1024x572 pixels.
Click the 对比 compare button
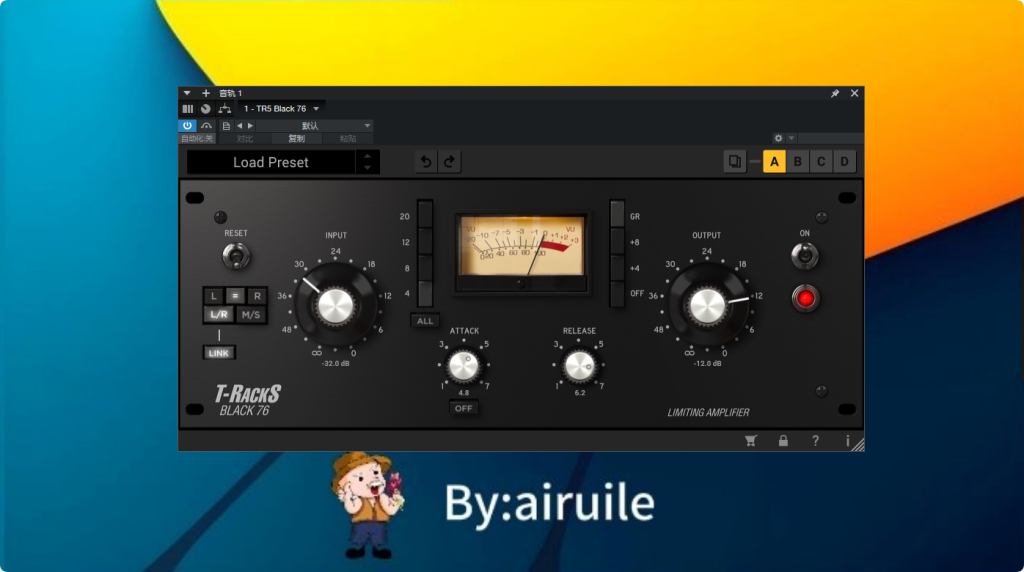[244, 138]
